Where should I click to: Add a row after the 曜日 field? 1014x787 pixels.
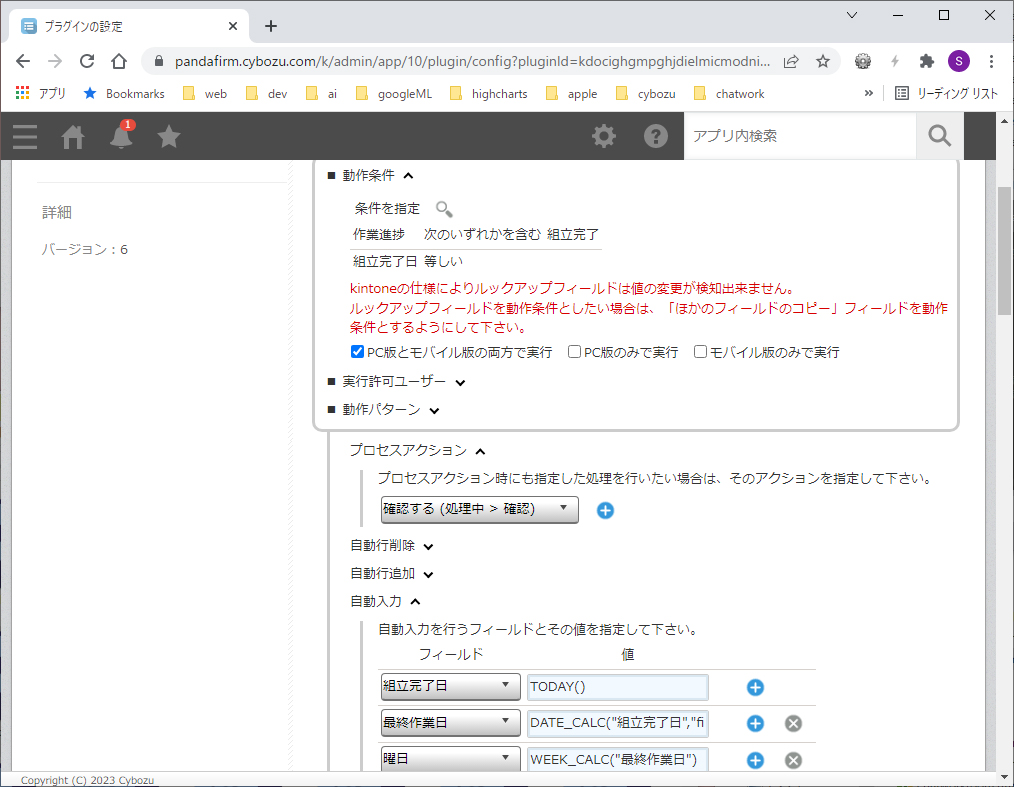point(755,760)
